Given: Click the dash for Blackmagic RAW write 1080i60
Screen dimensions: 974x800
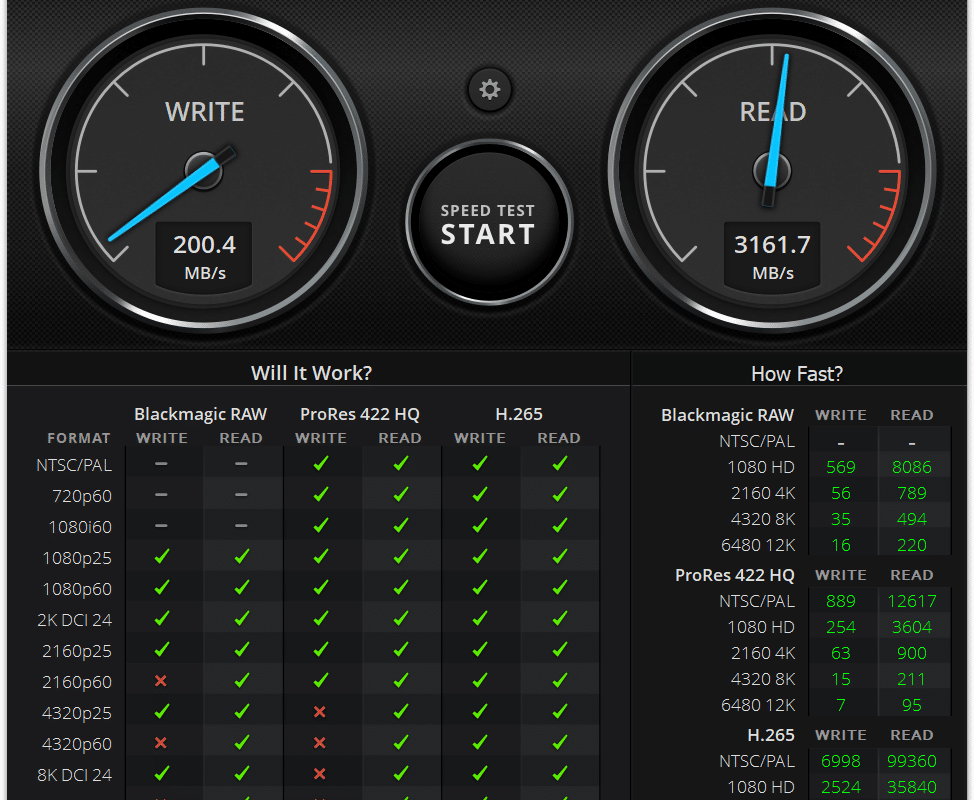Looking at the screenshot, I should point(161,526).
